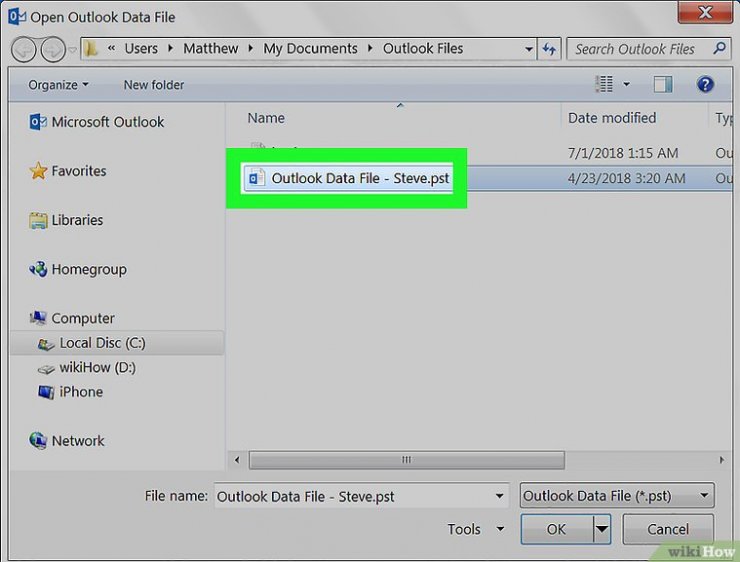Screen dimensions: 740x562
Task: Click the 4/23/2018 3:20 AM date cell
Action: [626, 178]
